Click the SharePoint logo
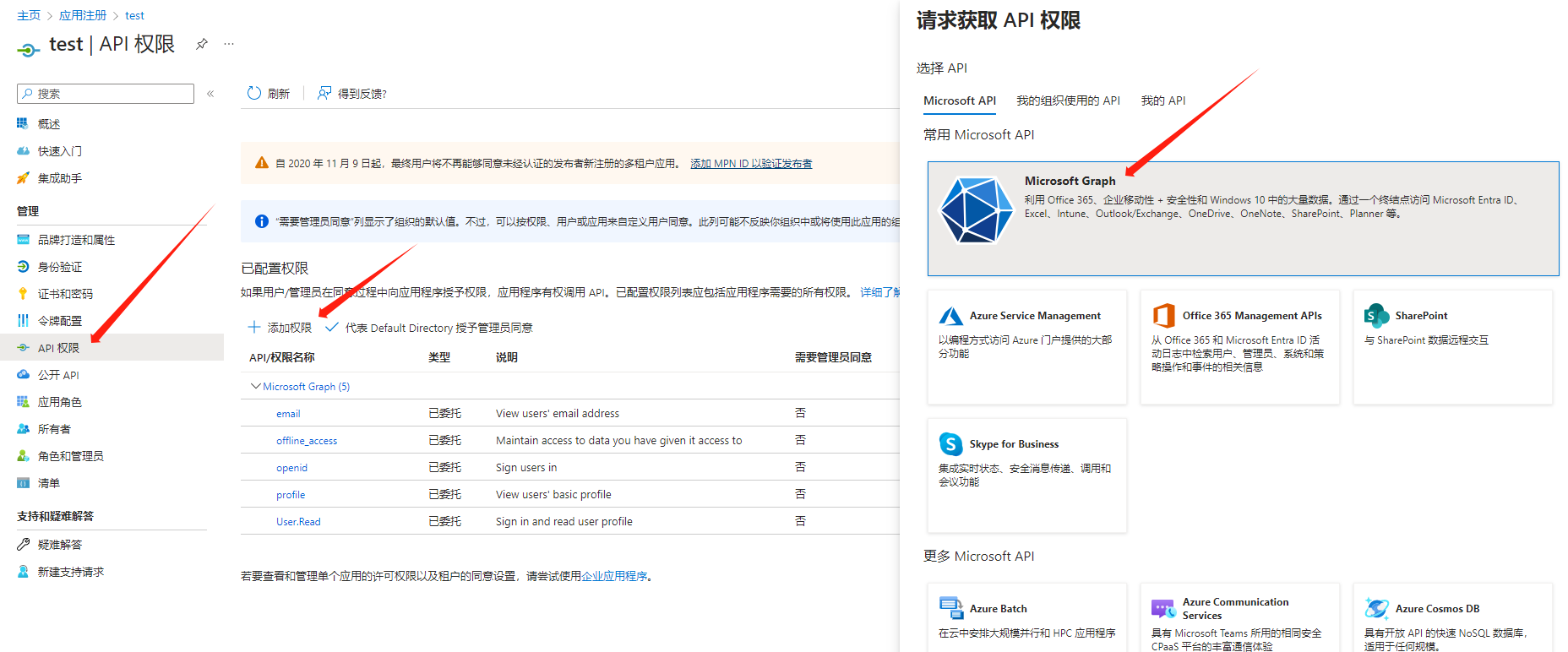The width and height of the screenshot is (1568, 652). click(1377, 316)
